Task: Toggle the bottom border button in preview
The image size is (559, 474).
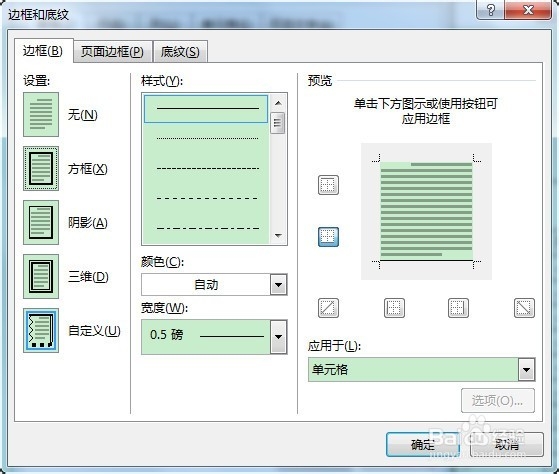Action: (328, 237)
